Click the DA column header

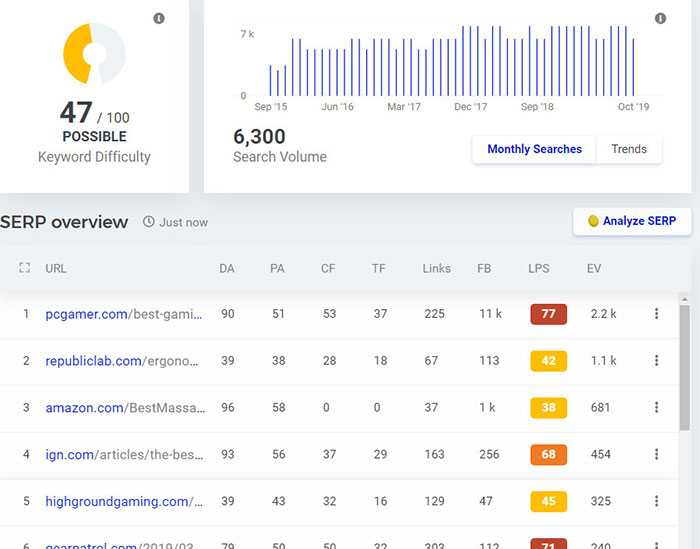[227, 268]
